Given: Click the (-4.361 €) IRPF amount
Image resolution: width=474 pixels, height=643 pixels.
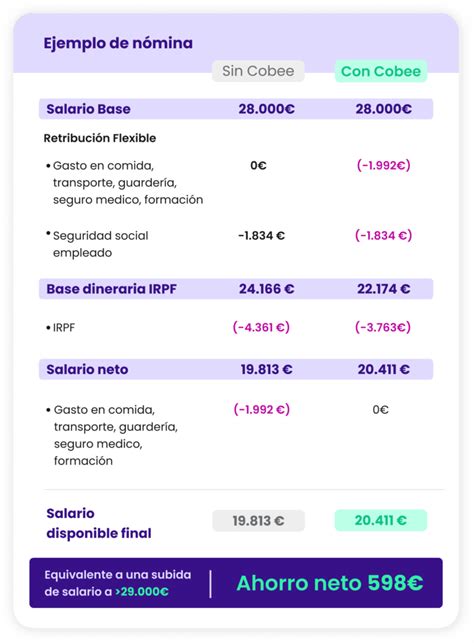Looking at the screenshot, I should [261, 327].
